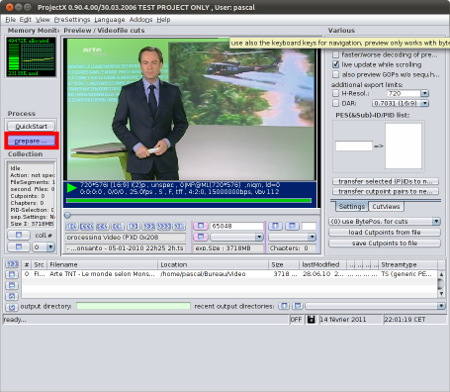Open the cutpoint list dropdown
The width and height of the screenshot is (450, 392).
pyautogui.click(x=259, y=237)
